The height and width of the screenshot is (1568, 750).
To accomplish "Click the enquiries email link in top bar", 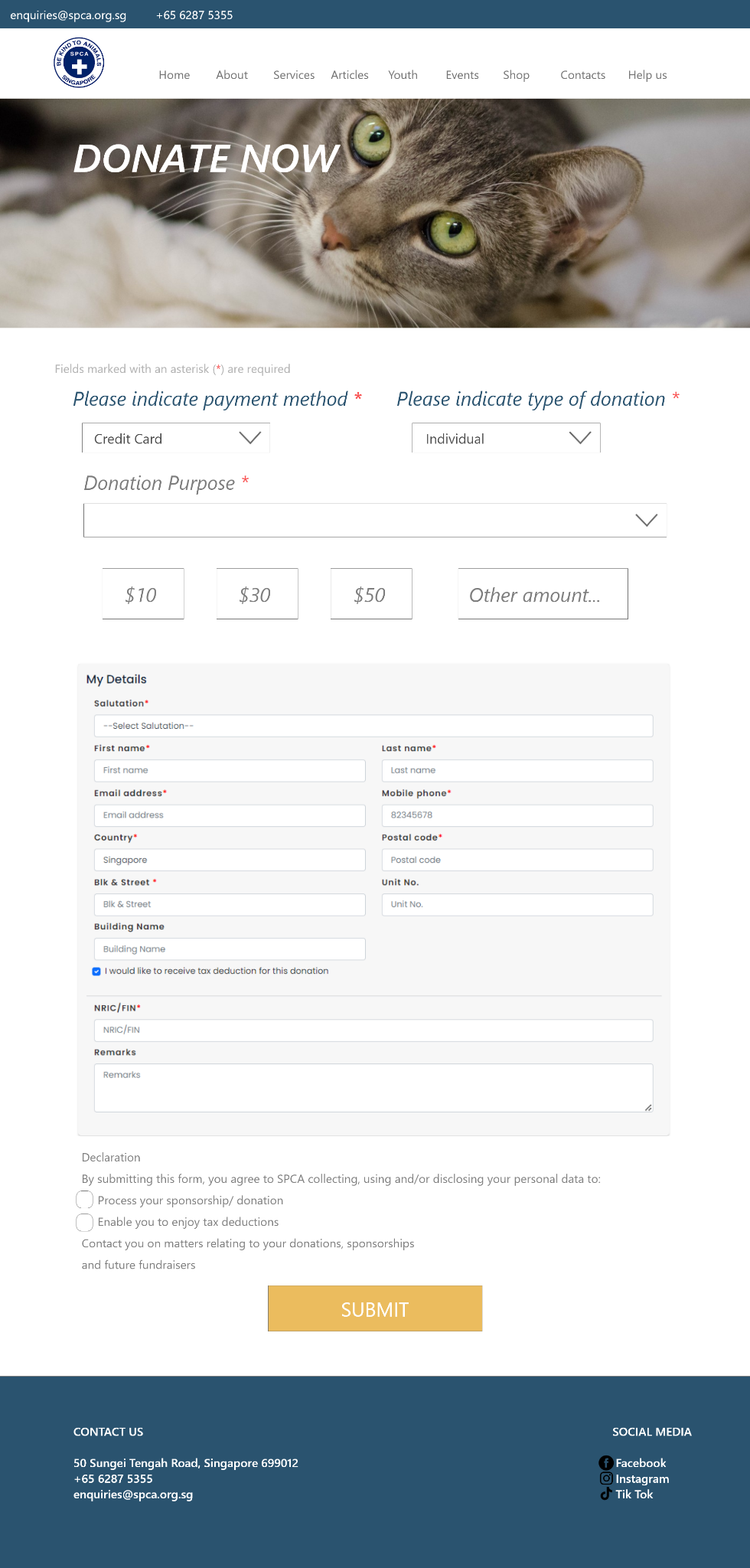I will 68,15.
